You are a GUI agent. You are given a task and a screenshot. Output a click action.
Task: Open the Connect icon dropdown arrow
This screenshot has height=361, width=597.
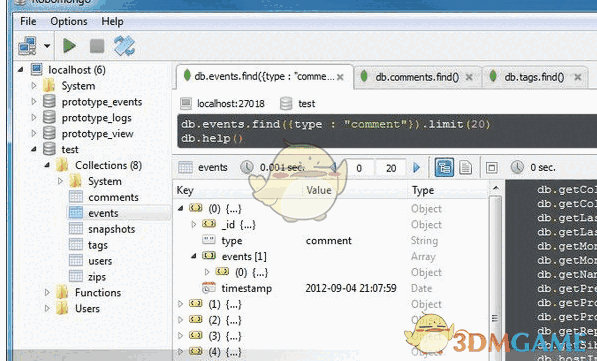(47, 46)
